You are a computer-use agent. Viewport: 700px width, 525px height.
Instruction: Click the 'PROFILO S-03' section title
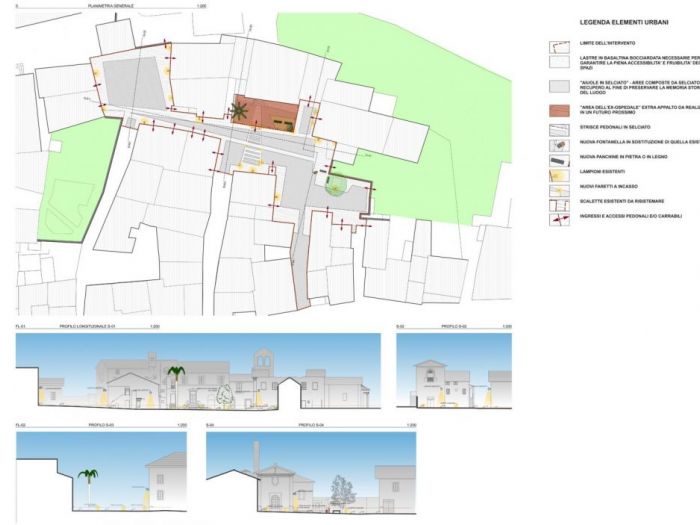[x=101, y=425]
